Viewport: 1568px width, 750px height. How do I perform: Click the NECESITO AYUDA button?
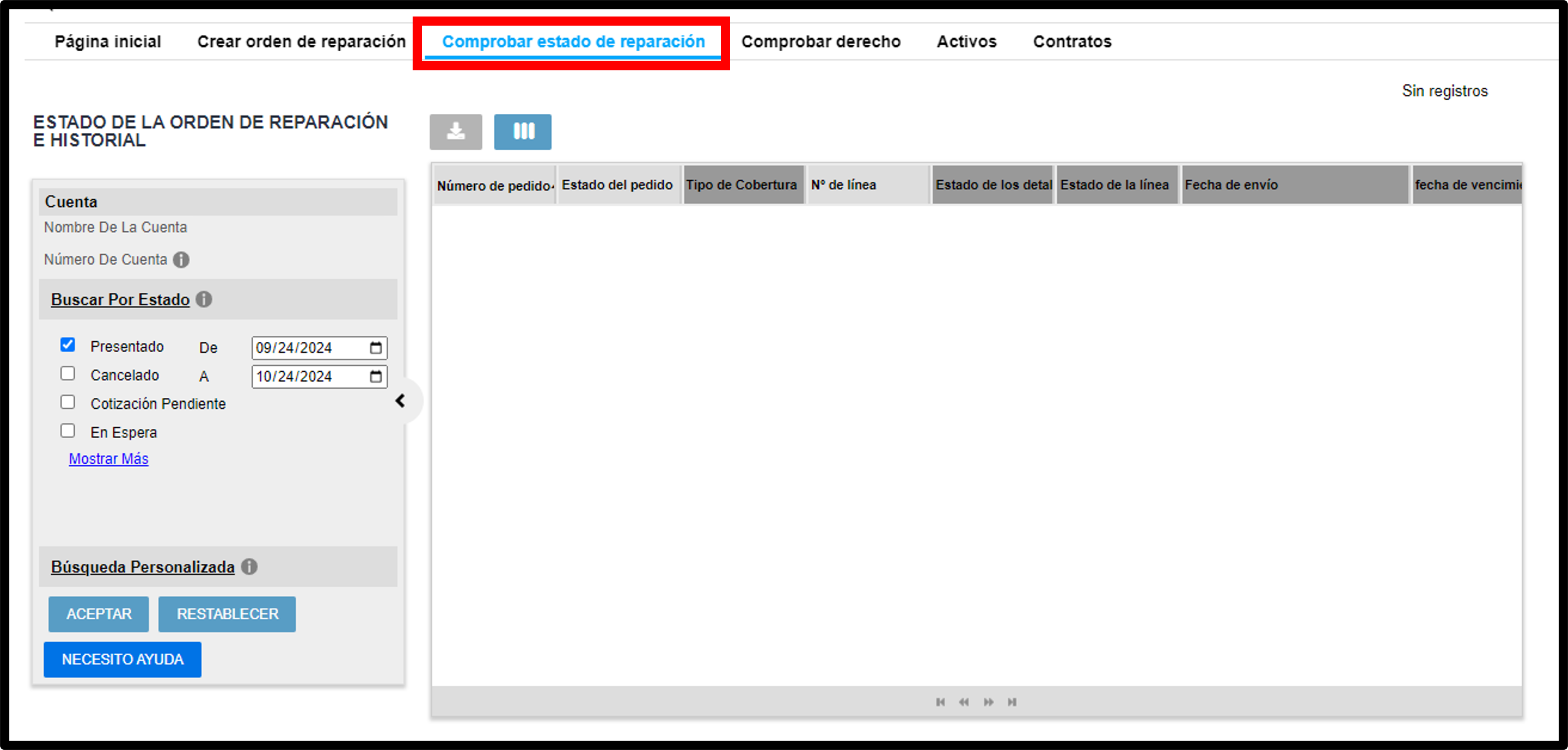tap(122, 659)
